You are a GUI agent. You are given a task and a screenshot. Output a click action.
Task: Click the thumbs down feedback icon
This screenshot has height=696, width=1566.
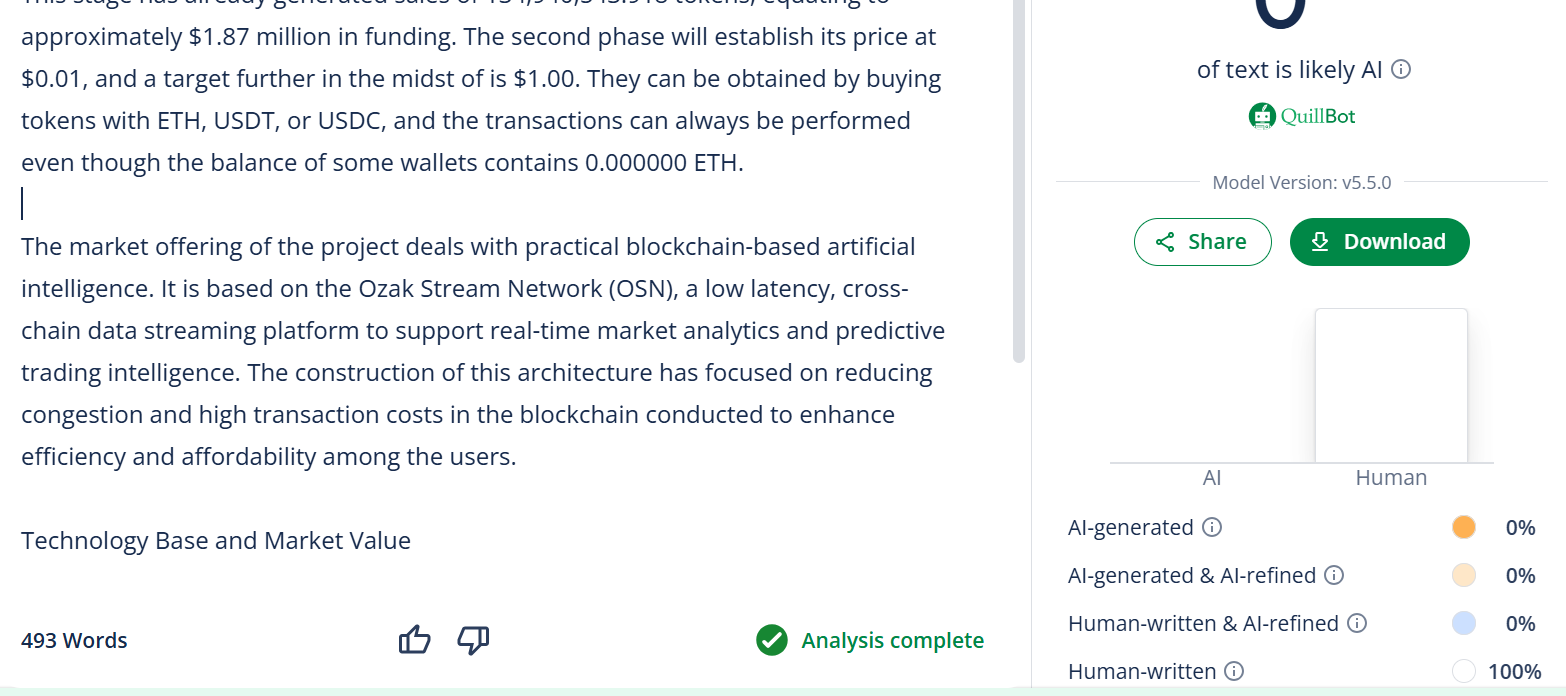tap(473, 640)
